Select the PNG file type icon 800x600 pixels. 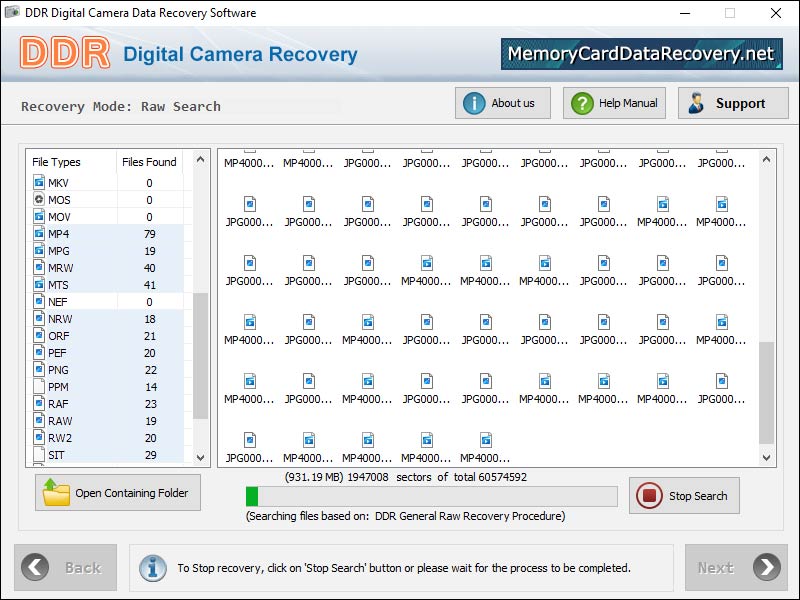pyautogui.click(x=39, y=370)
